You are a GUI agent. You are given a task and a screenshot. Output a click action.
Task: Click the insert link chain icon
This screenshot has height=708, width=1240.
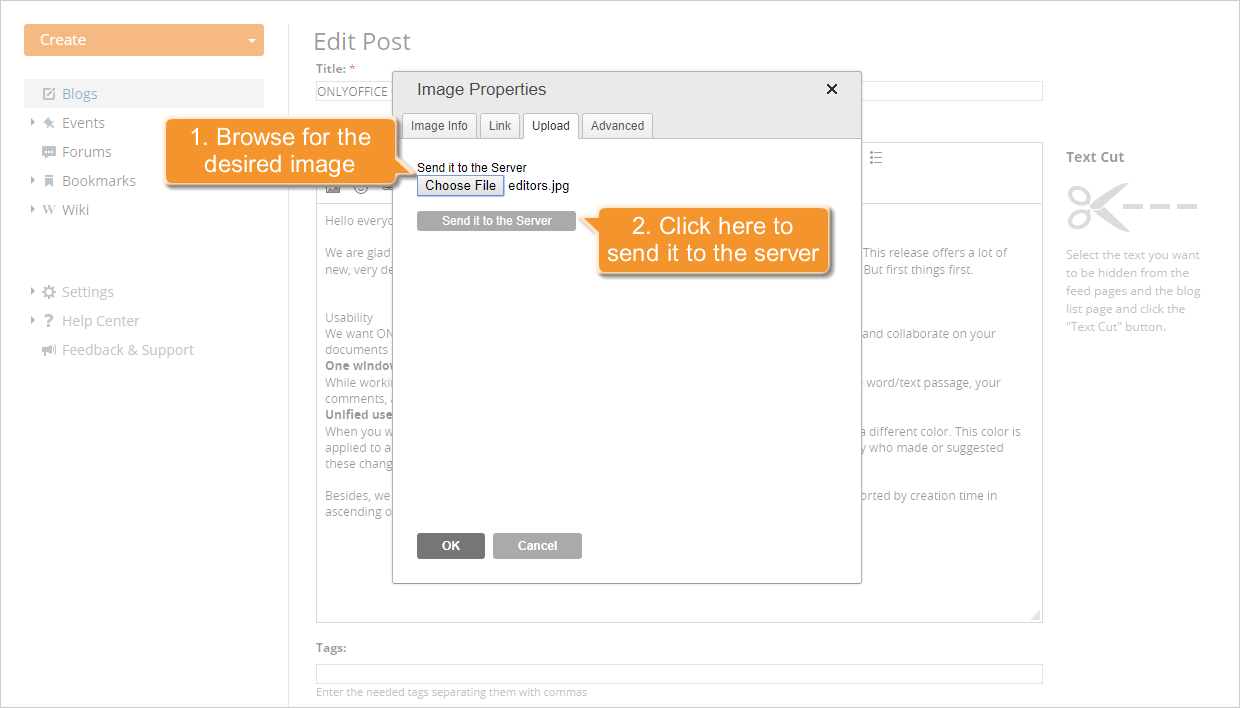coord(390,188)
